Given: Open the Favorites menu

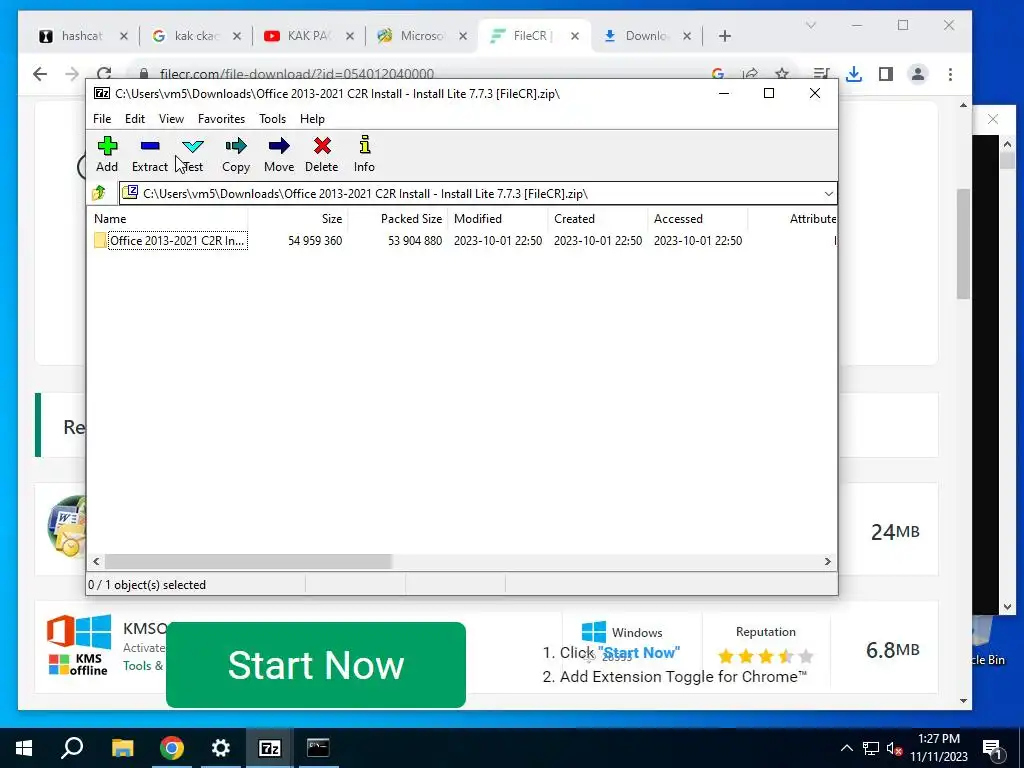Looking at the screenshot, I should tap(221, 119).
